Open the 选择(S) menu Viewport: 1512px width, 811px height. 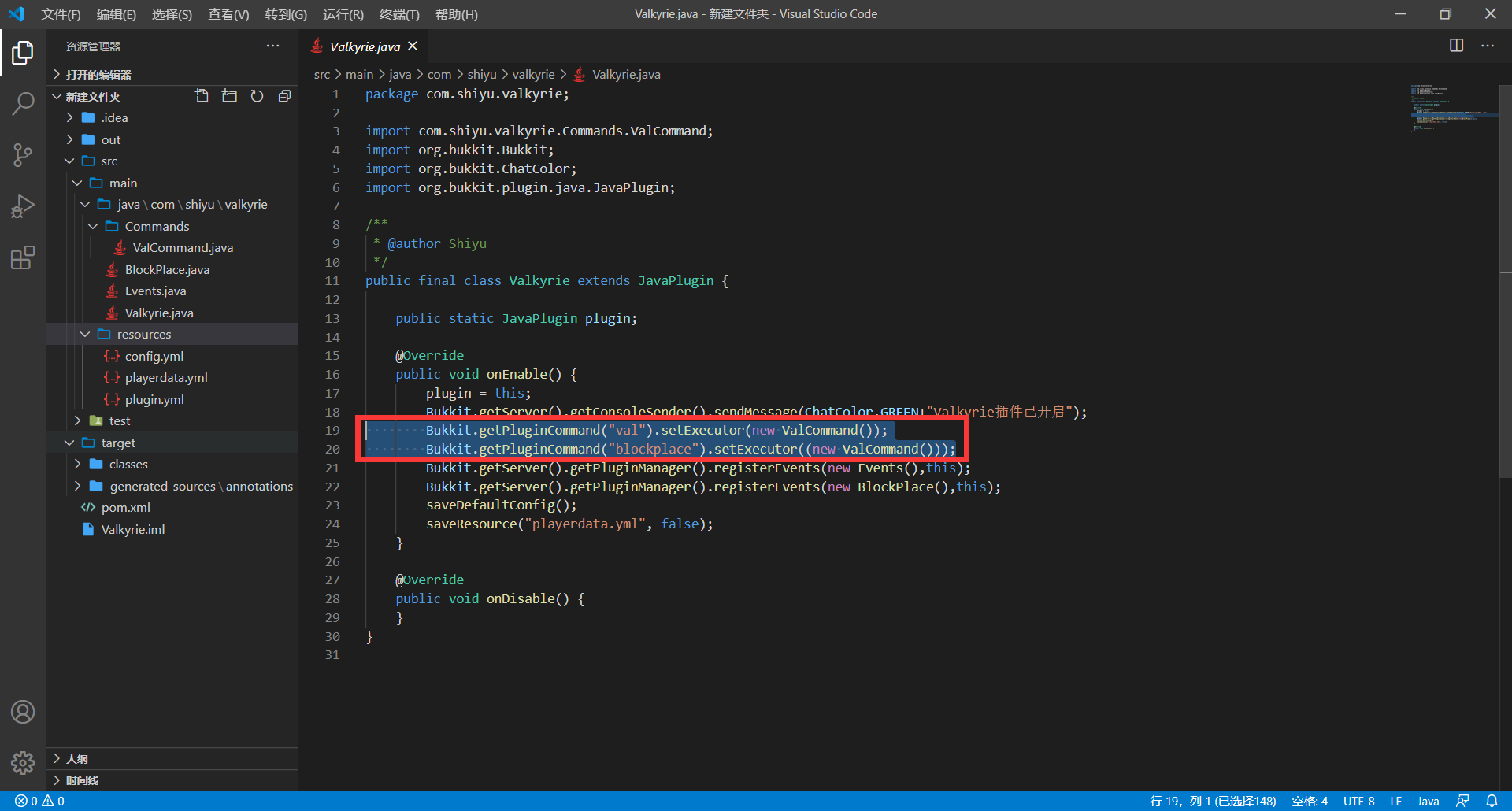(x=172, y=14)
